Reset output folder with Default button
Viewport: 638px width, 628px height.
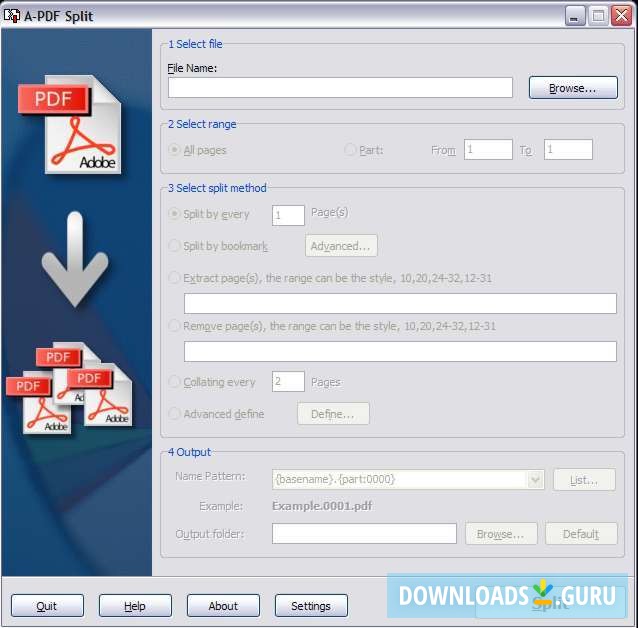(581, 534)
